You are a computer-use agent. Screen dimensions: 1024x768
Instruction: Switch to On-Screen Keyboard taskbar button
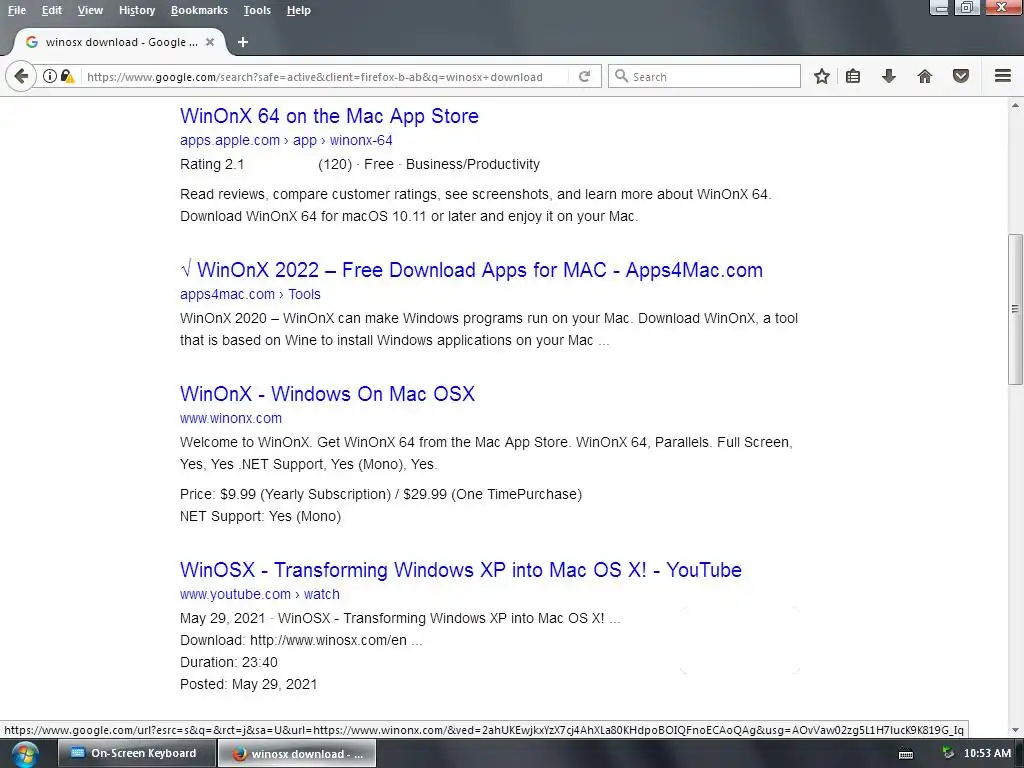tap(136, 754)
